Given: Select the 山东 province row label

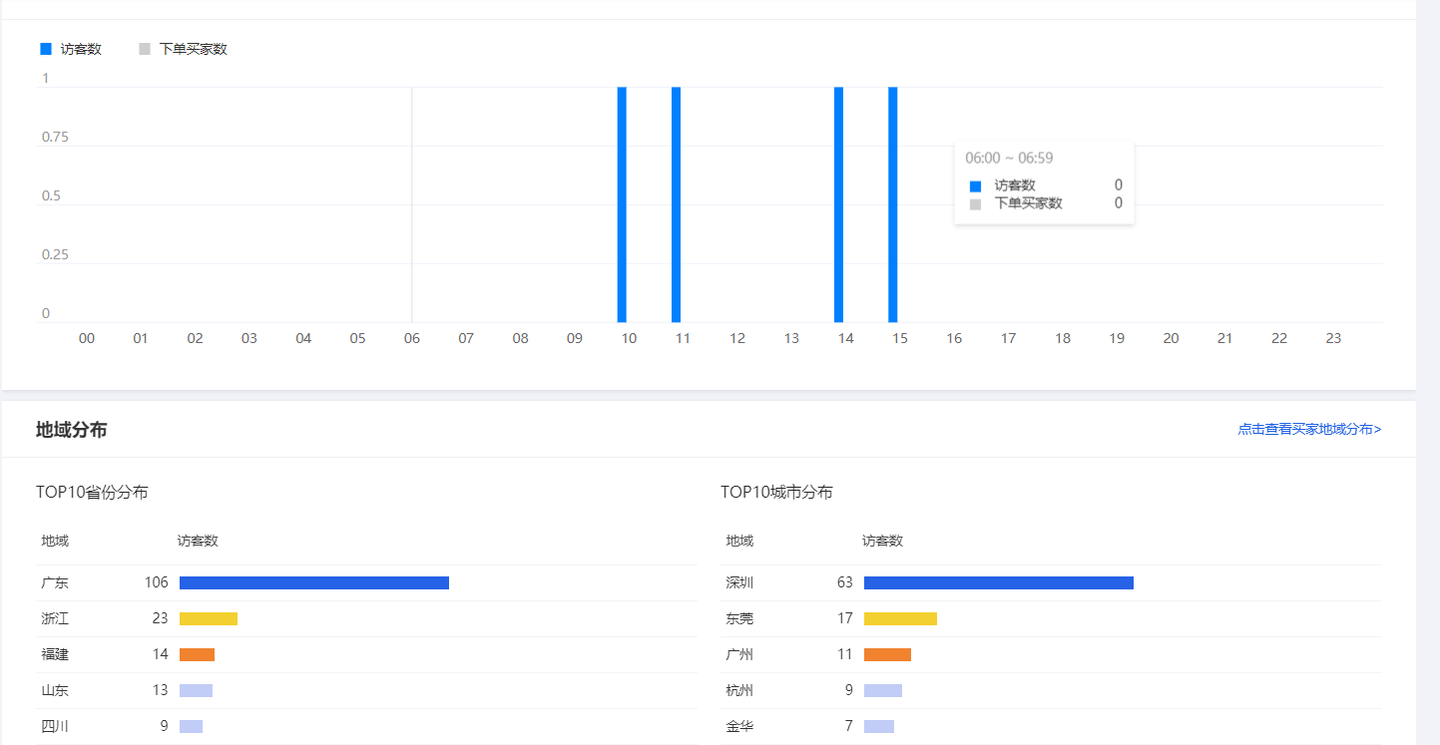Looking at the screenshot, I should coord(55,691).
